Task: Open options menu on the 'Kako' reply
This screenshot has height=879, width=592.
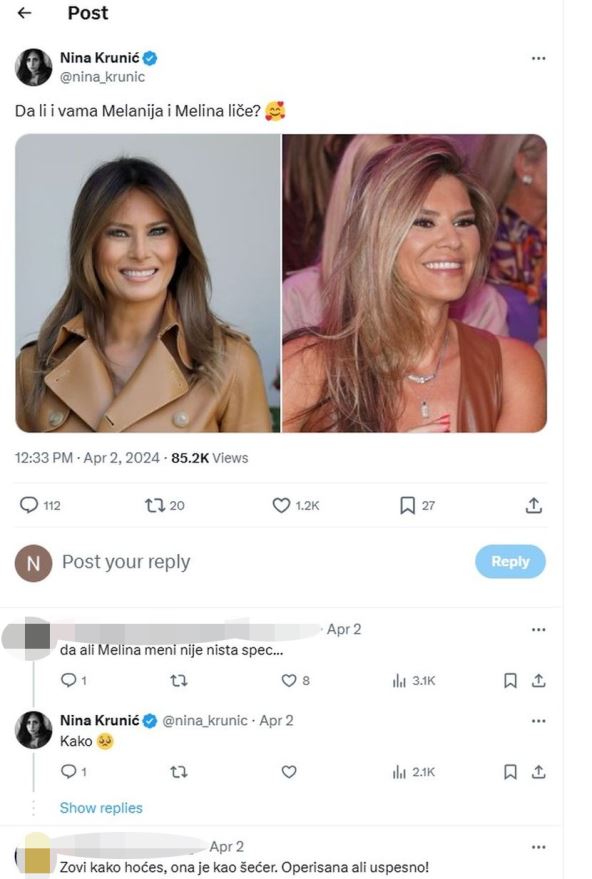Action: click(540, 721)
